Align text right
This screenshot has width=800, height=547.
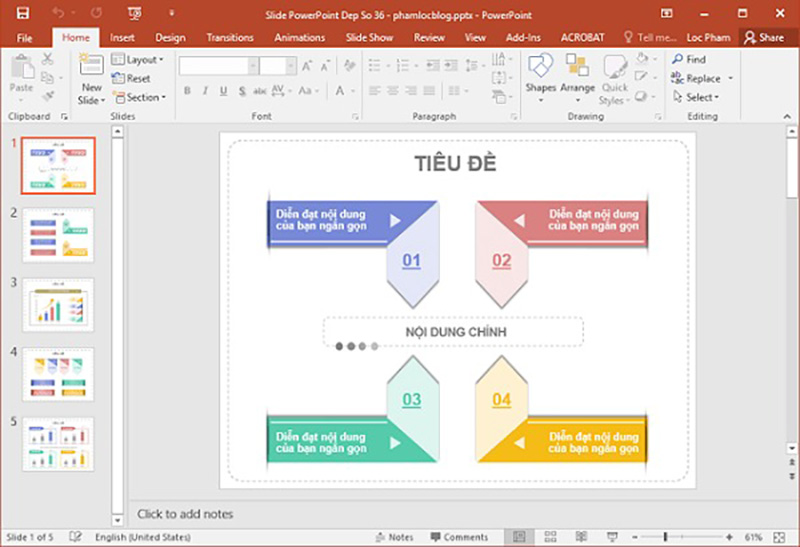coord(411,91)
